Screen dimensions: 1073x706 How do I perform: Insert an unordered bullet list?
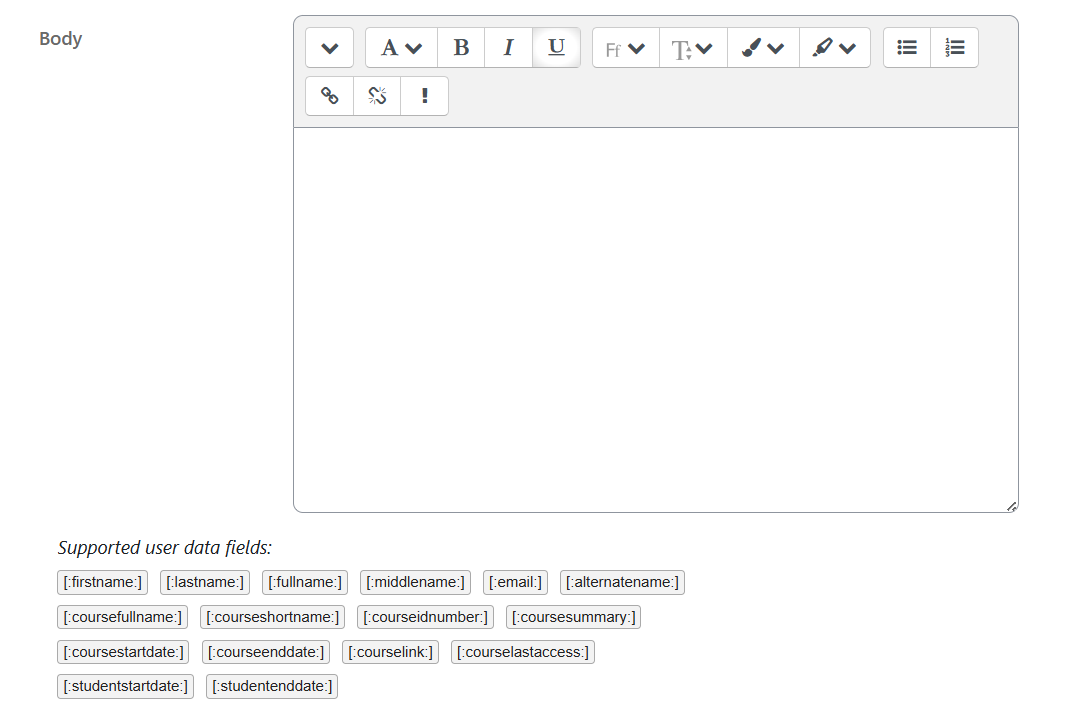click(x=906, y=47)
